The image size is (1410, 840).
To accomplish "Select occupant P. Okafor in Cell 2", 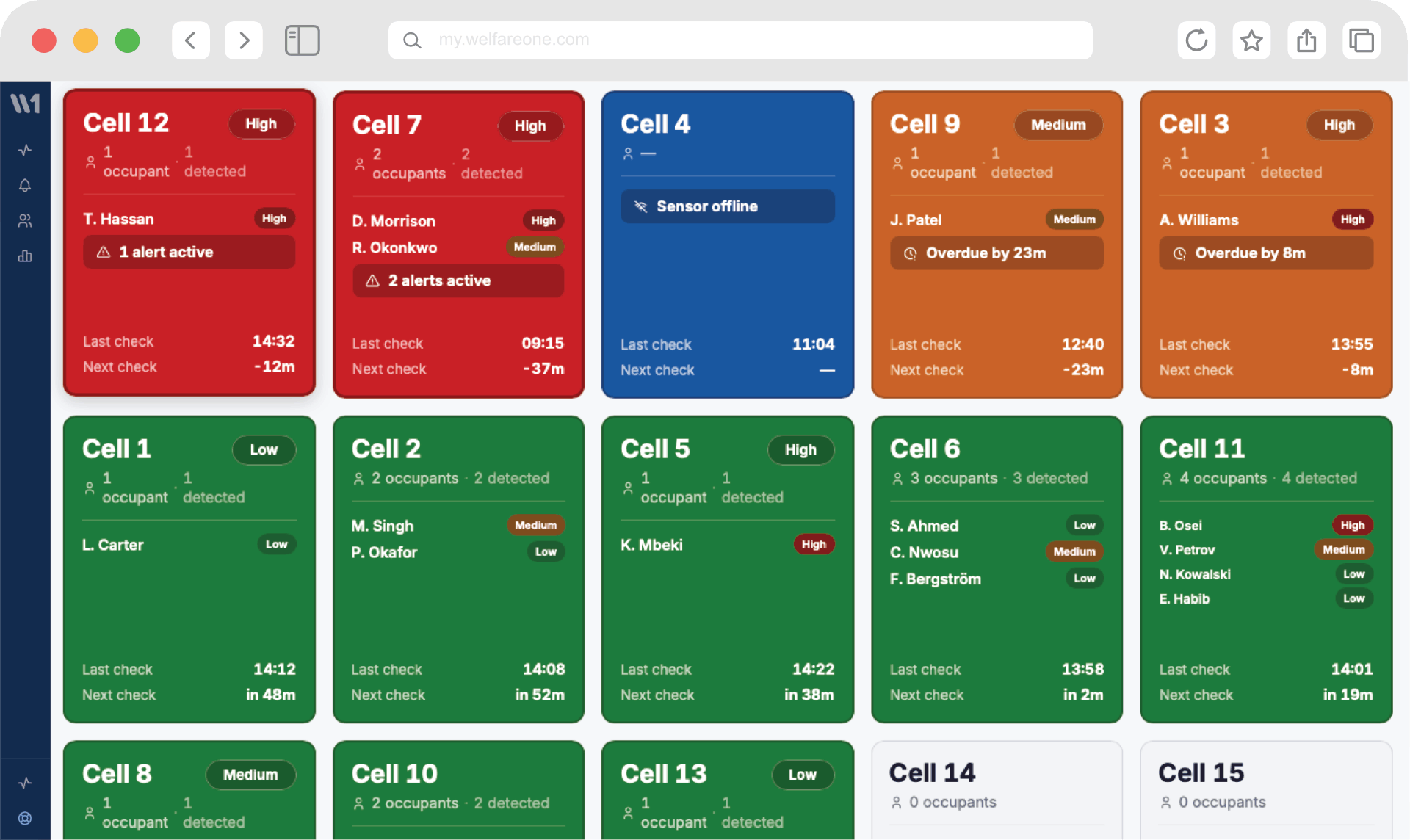I will [x=384, y=553].
